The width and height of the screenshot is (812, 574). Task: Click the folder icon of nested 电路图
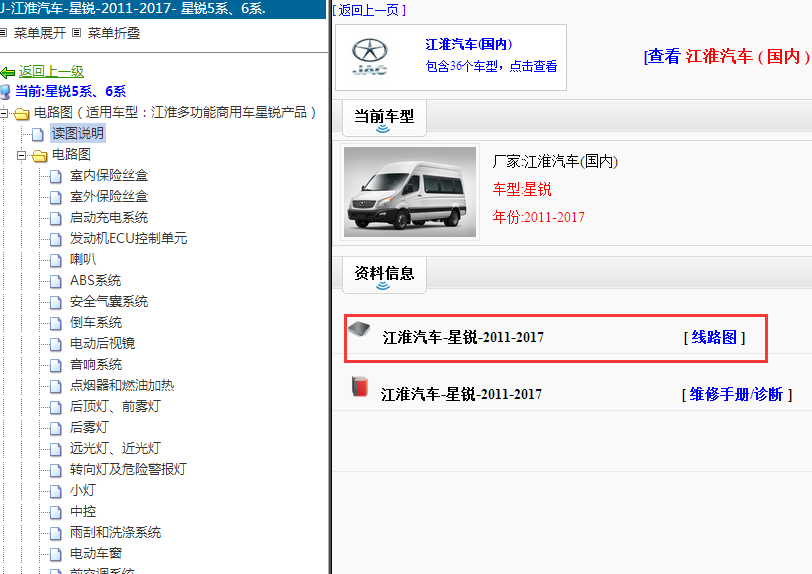[40, 155]
